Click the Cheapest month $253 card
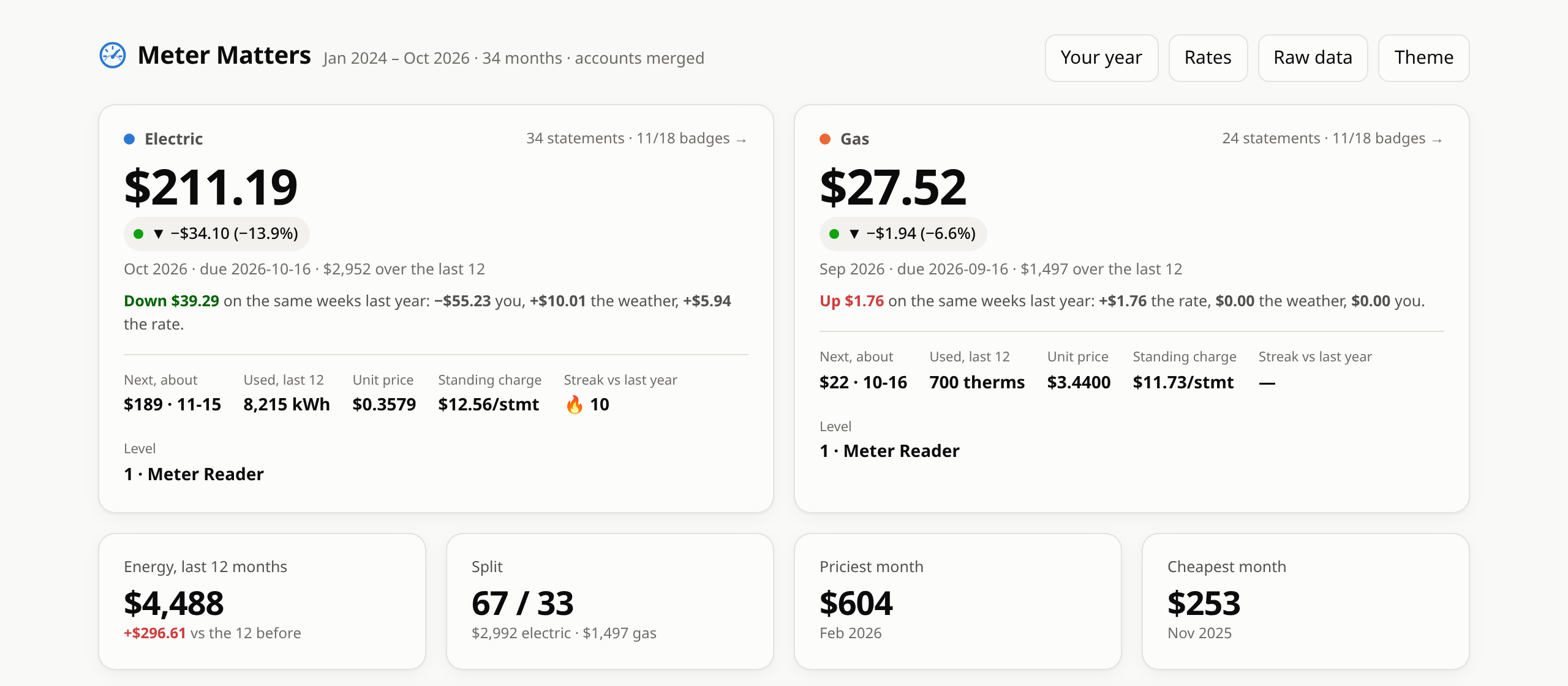Screen dimensions: 1568x686 point(1306,601)
